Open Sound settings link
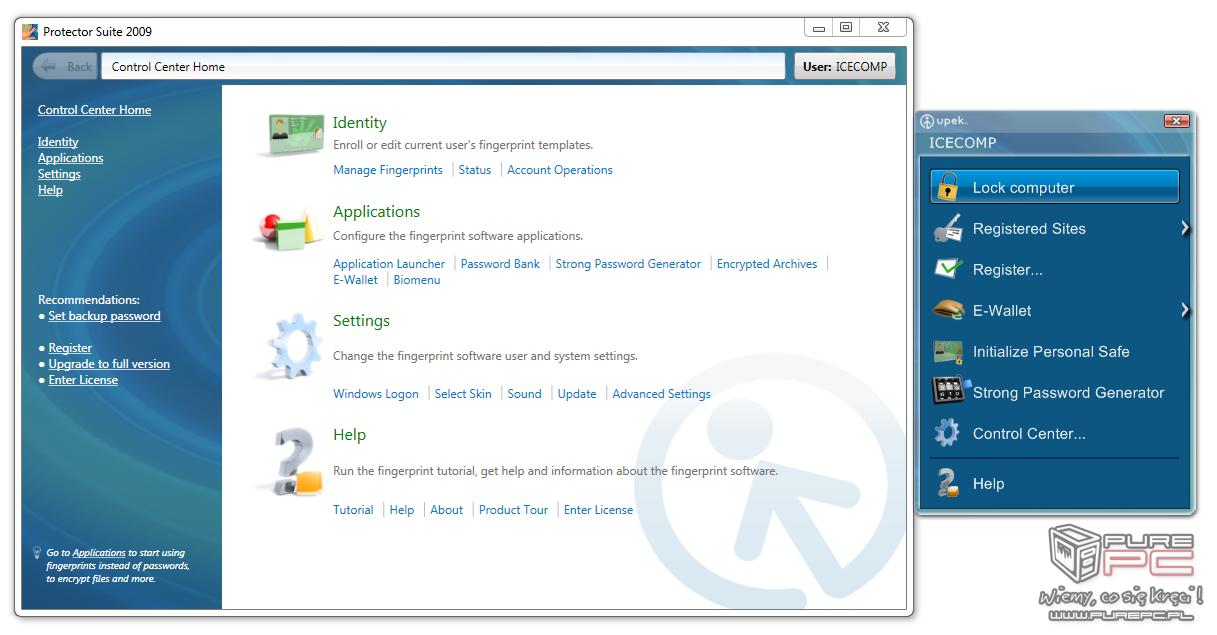The image size is (1217, 635). tap(524, 394)
